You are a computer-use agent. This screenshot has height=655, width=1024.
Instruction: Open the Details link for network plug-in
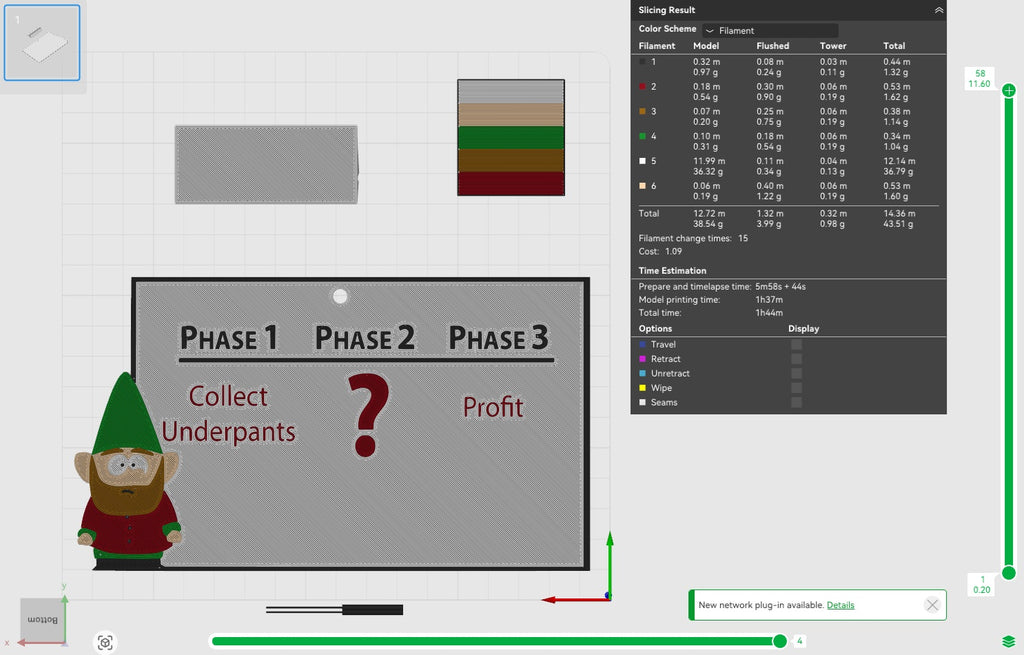pos(840,605)
